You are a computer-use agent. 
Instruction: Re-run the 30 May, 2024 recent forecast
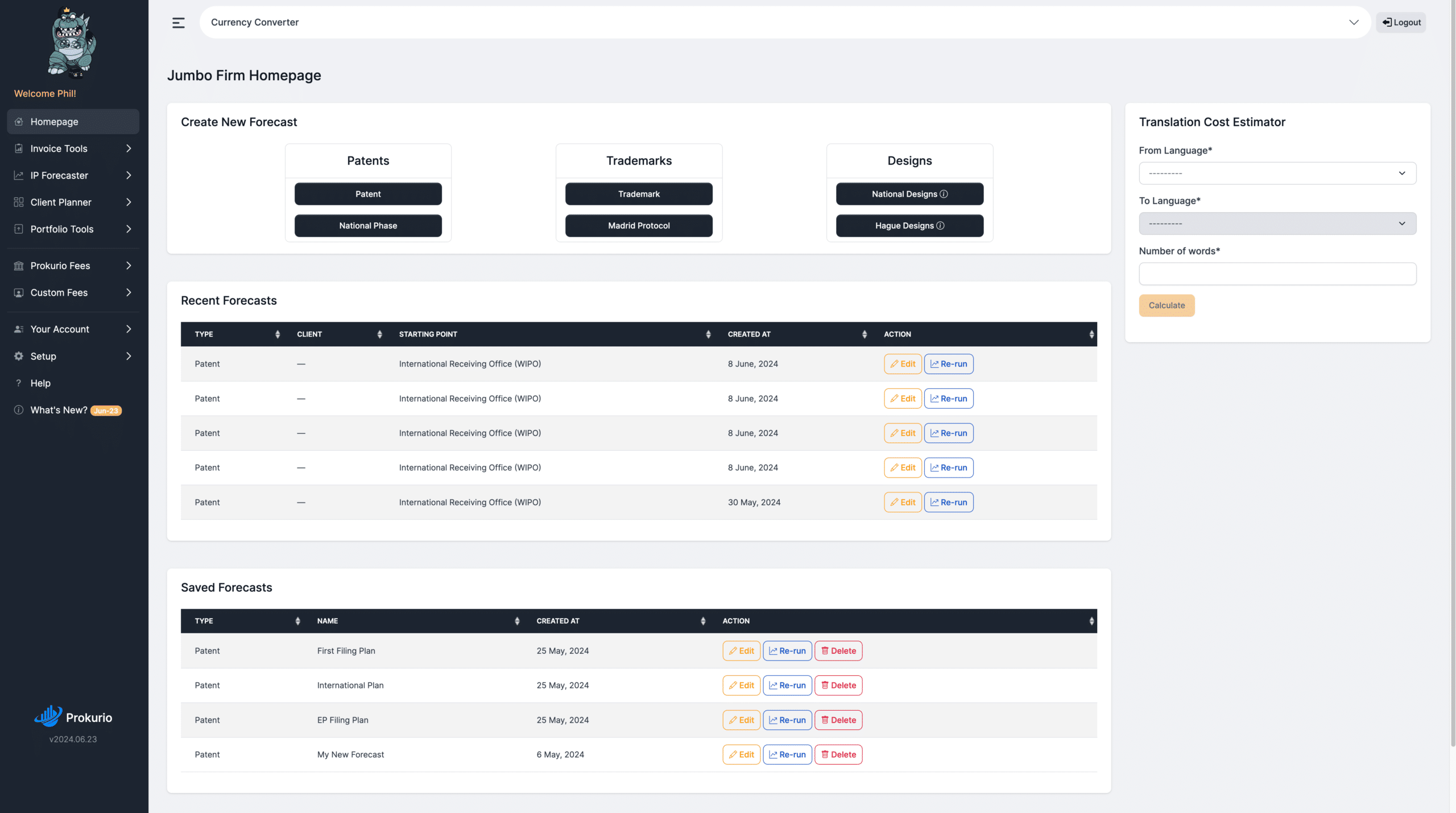coord(949,502)
